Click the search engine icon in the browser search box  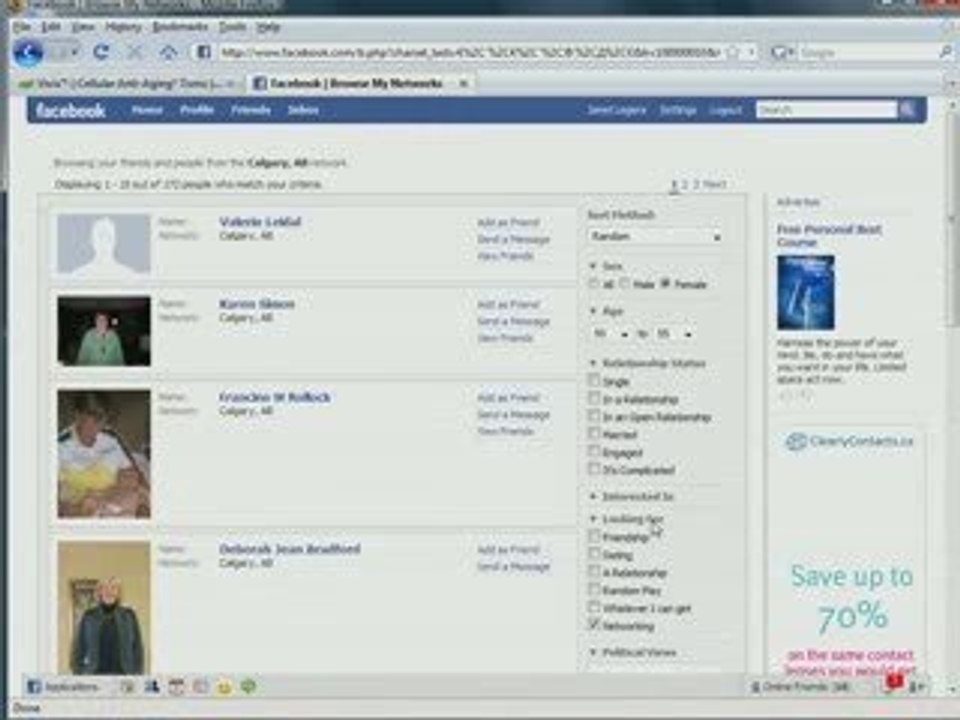[781, 53]
